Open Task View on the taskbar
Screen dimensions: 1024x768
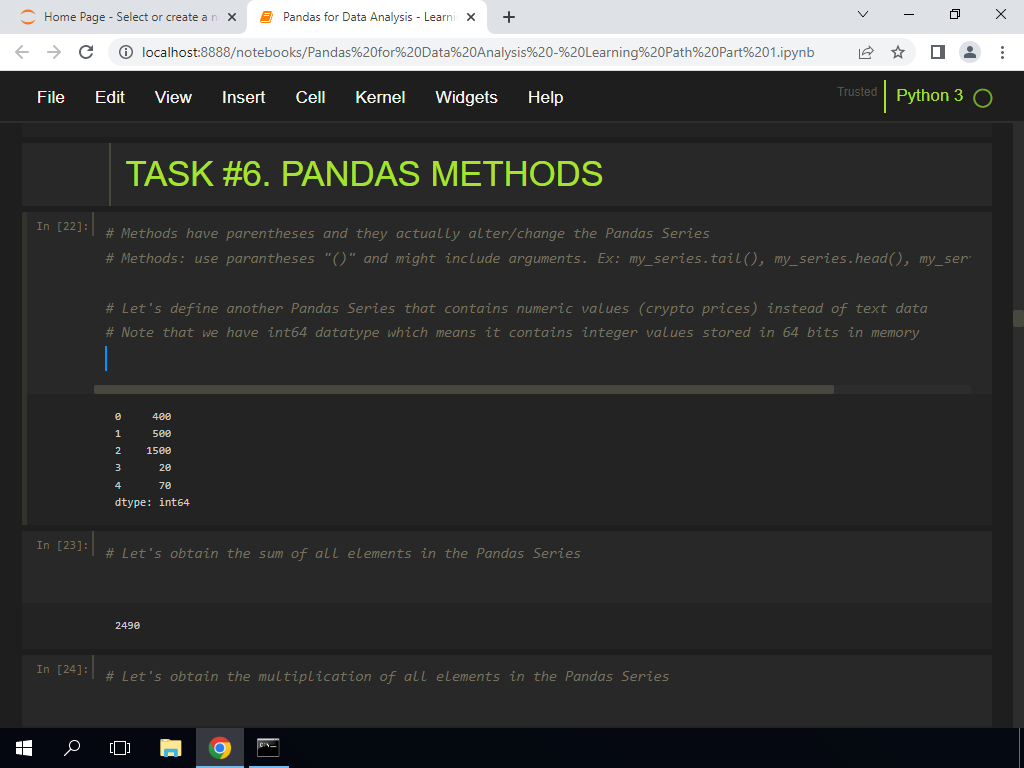(x=120, y=748)
